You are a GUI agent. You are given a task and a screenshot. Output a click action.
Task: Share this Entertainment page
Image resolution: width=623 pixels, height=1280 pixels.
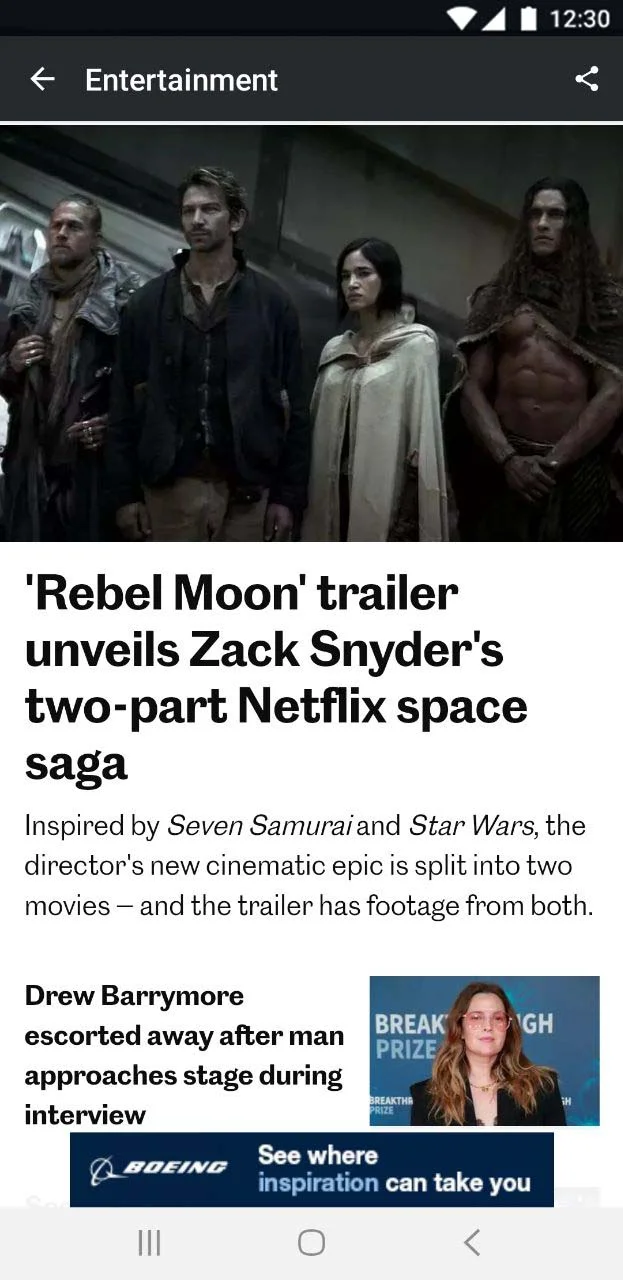pos(587,79)
